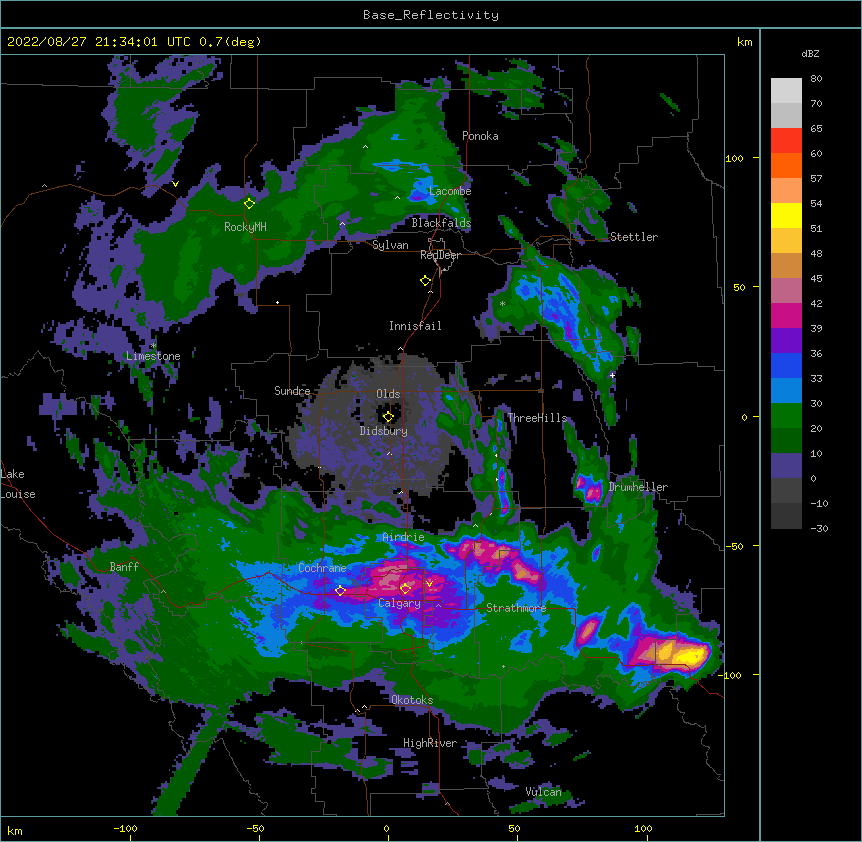Click the purple 36-39 dBZ legend swatch
Image resolution: width=862 pixels, height=842 pixels.
(786, 341)
